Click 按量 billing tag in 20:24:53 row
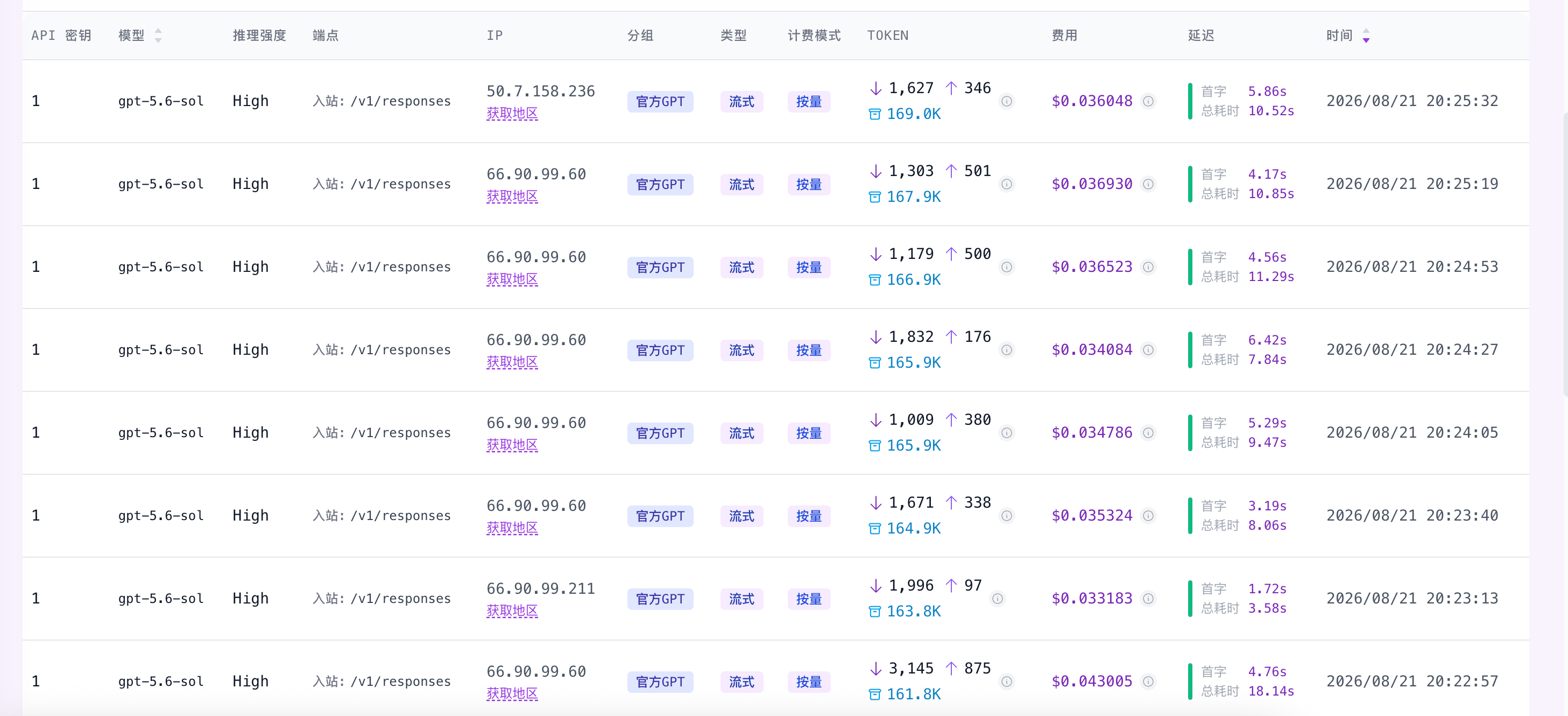1568x716 pixels. (808, 266)
